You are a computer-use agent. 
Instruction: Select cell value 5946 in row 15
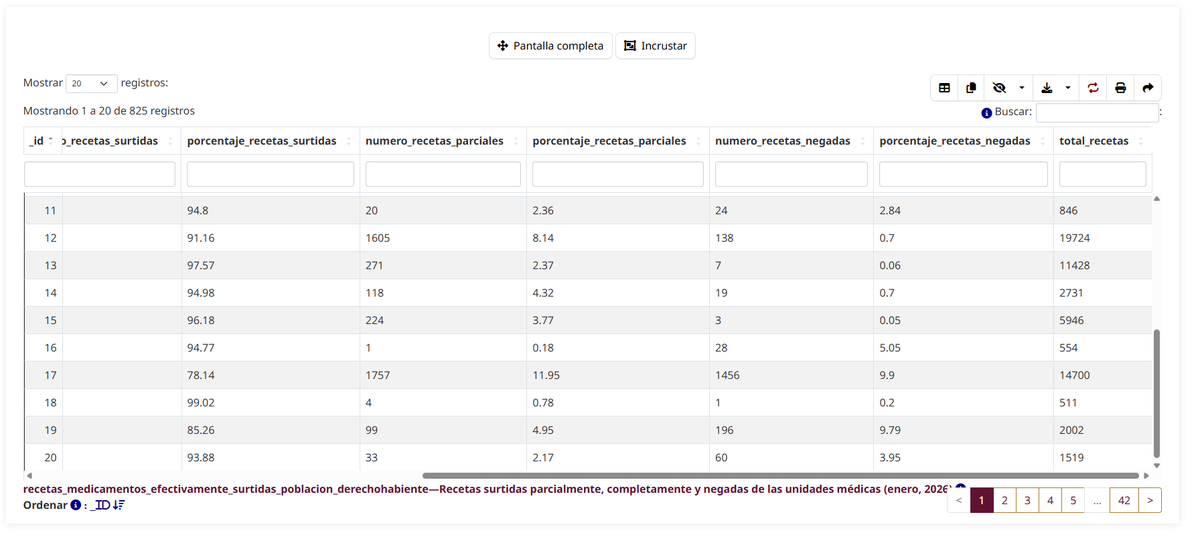click(1071, 321)
